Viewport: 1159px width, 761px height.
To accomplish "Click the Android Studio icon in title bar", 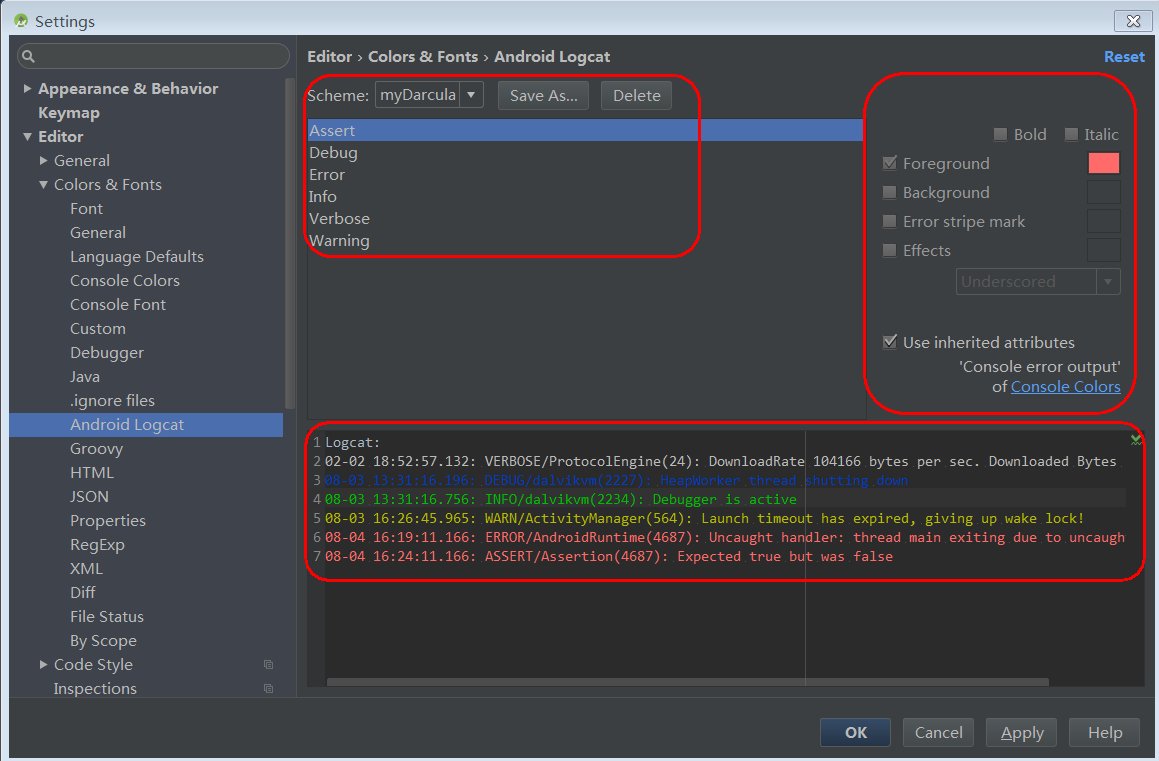I will click(21, 21).
